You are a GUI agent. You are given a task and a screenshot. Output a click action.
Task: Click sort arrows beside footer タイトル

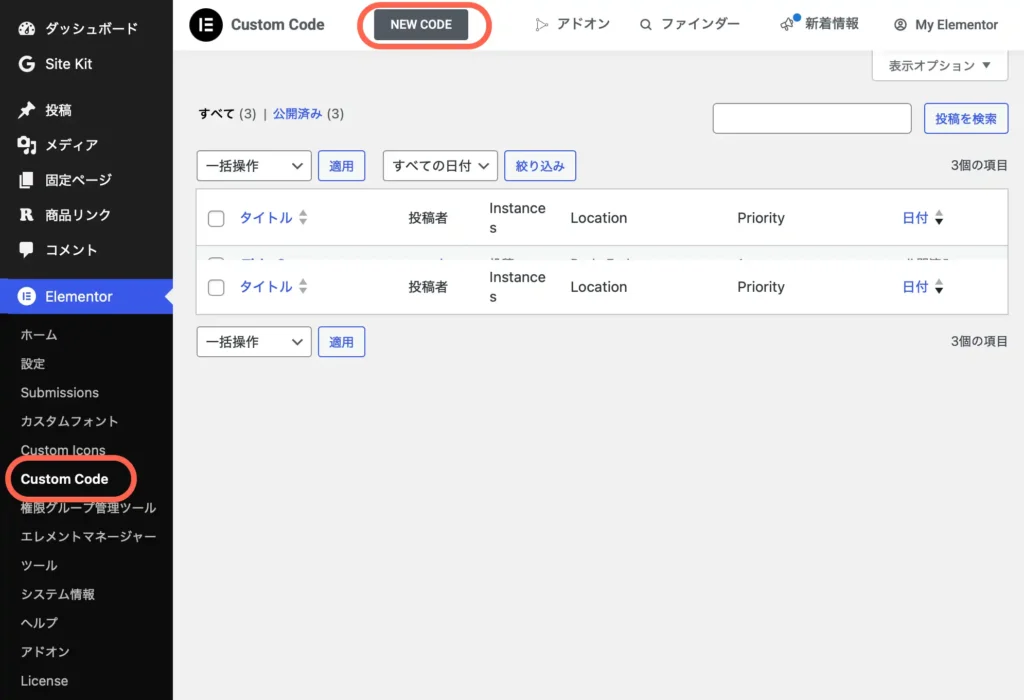(x=303, y=286)
